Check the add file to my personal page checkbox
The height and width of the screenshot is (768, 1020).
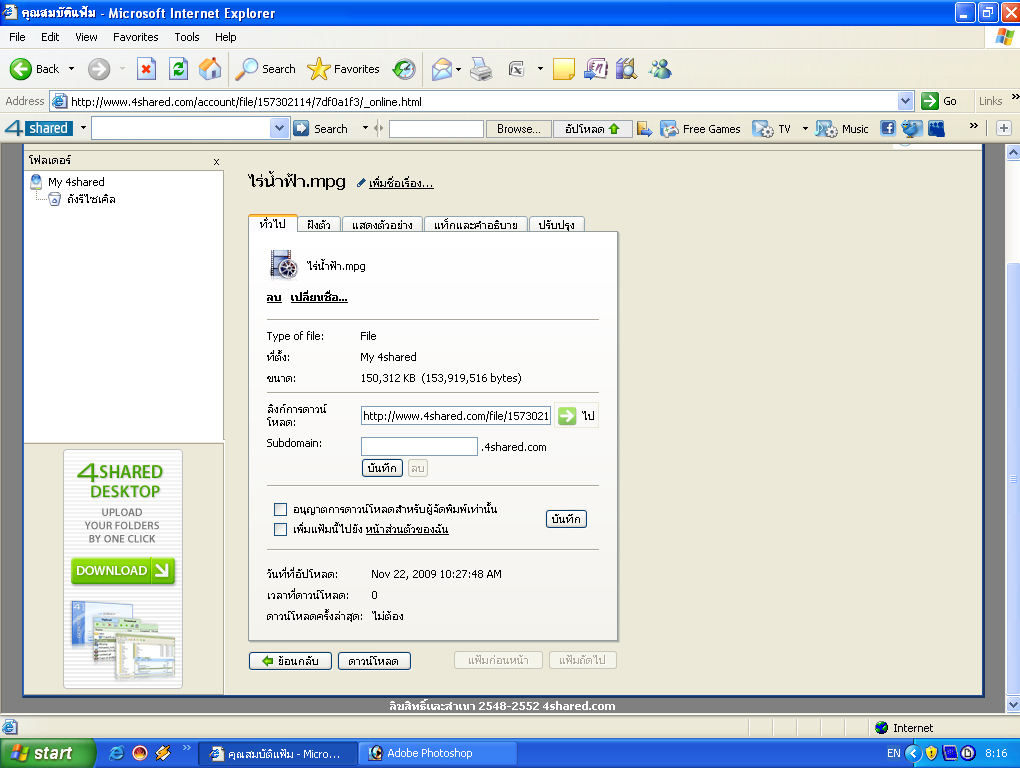pos(280,529)
